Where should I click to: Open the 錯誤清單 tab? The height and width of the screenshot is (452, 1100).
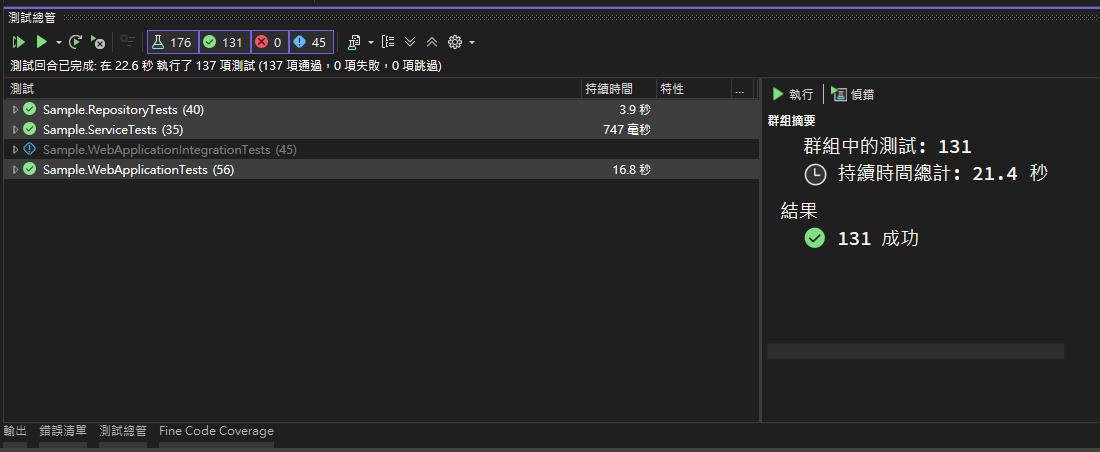63,431
